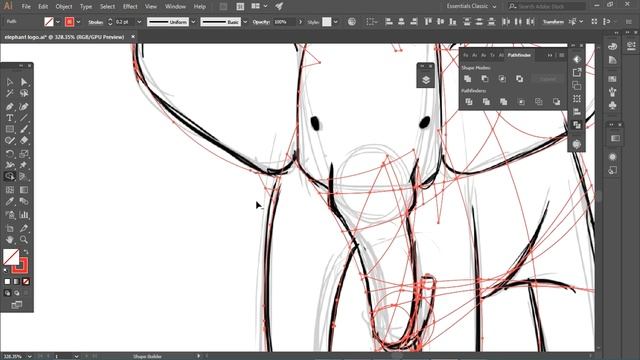Open Essentials Classic workspace switcher
Screen dimensions: 640x360
(471, 6)
